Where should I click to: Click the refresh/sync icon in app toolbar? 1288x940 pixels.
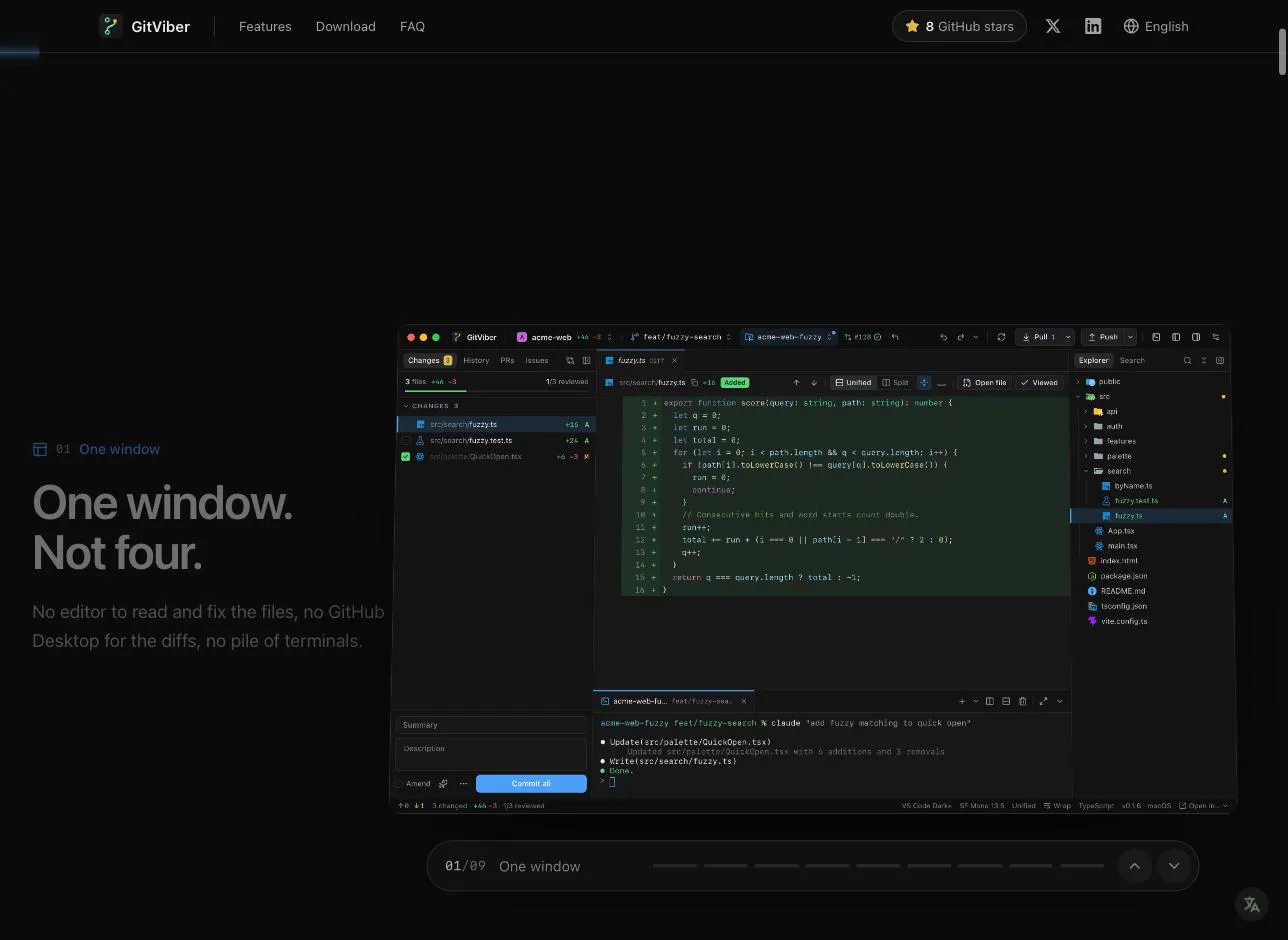coord(1001,337)
